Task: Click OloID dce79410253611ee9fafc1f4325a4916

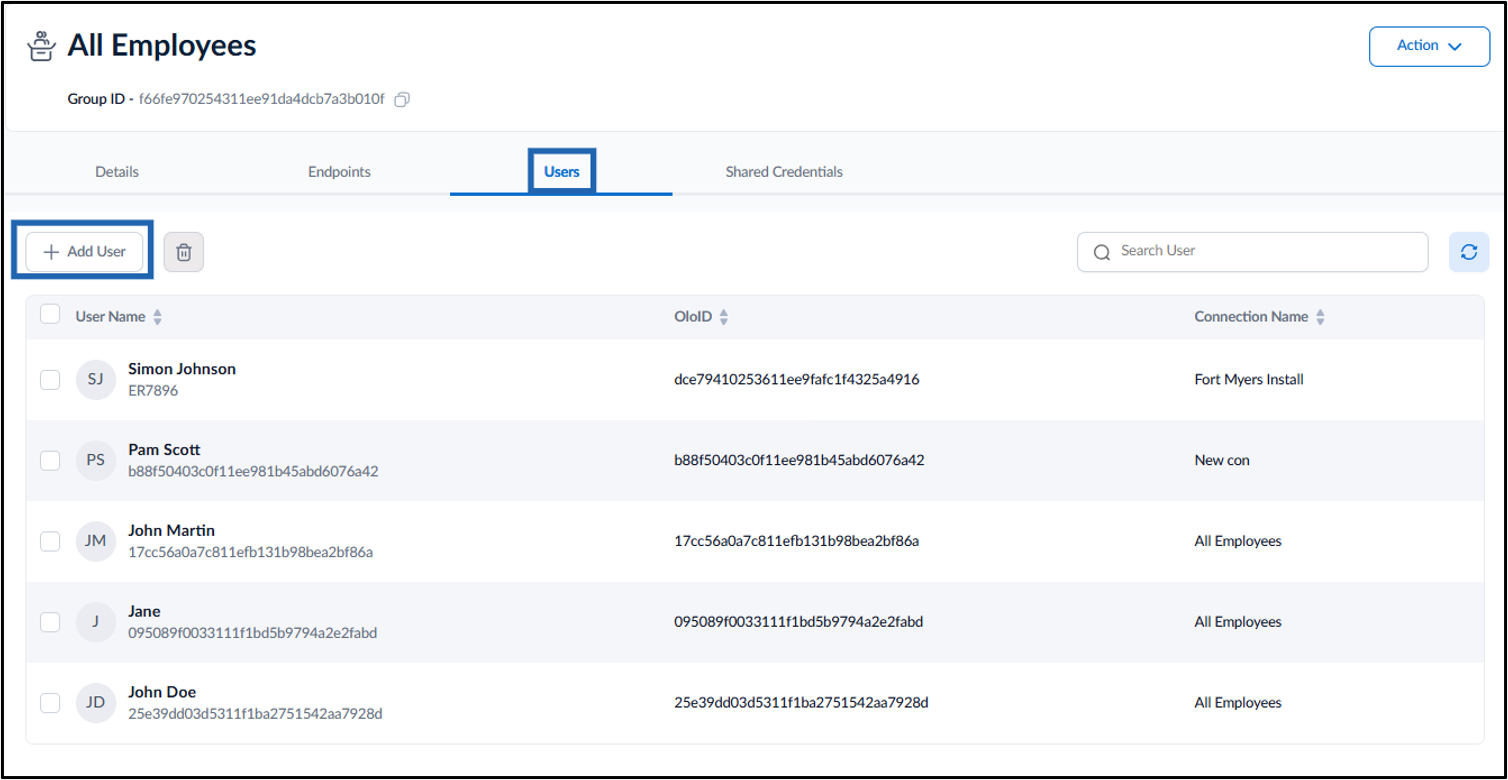Action: point(797,380)
